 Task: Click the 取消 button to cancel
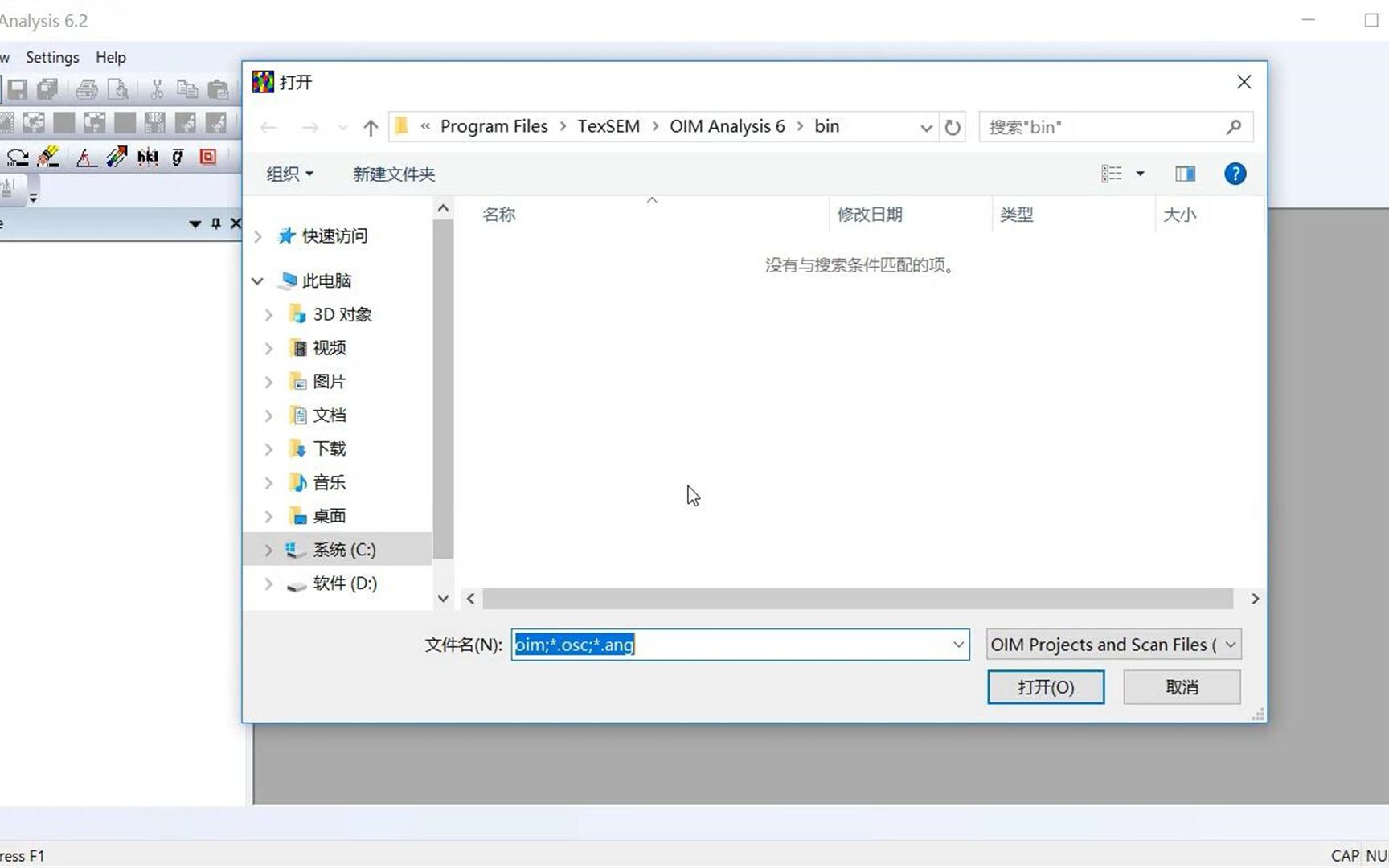[x=1181, y=687]
